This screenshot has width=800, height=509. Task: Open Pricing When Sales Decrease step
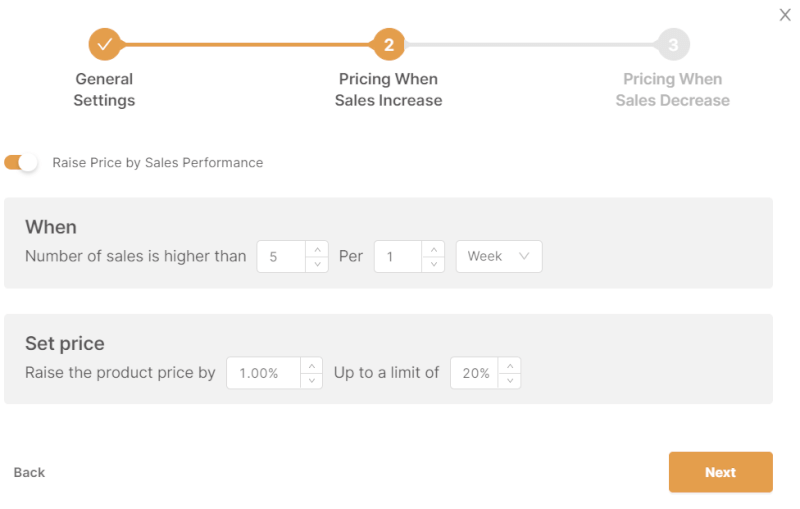pos(672,90)
